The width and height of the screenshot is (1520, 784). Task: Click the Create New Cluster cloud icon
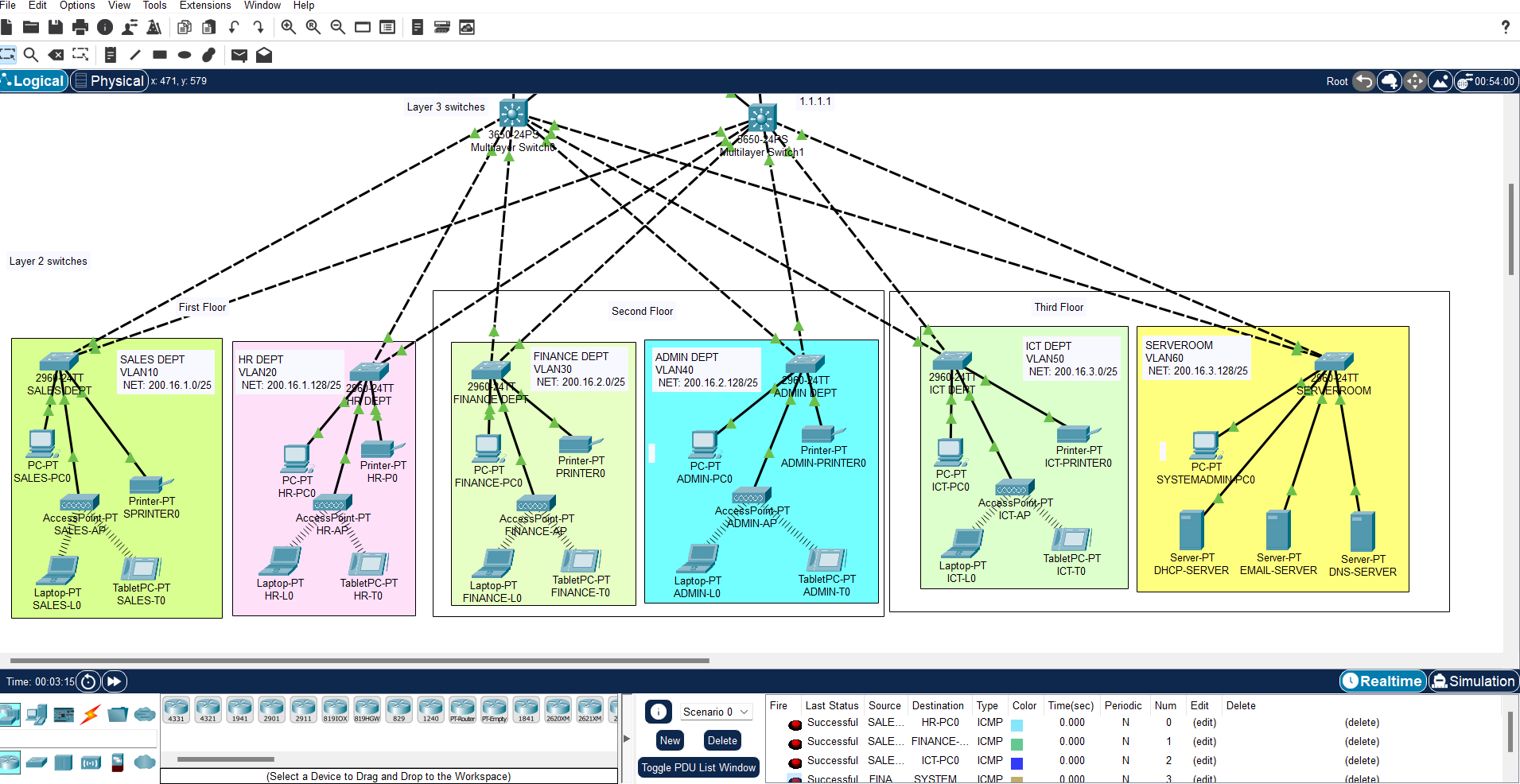1390,81
